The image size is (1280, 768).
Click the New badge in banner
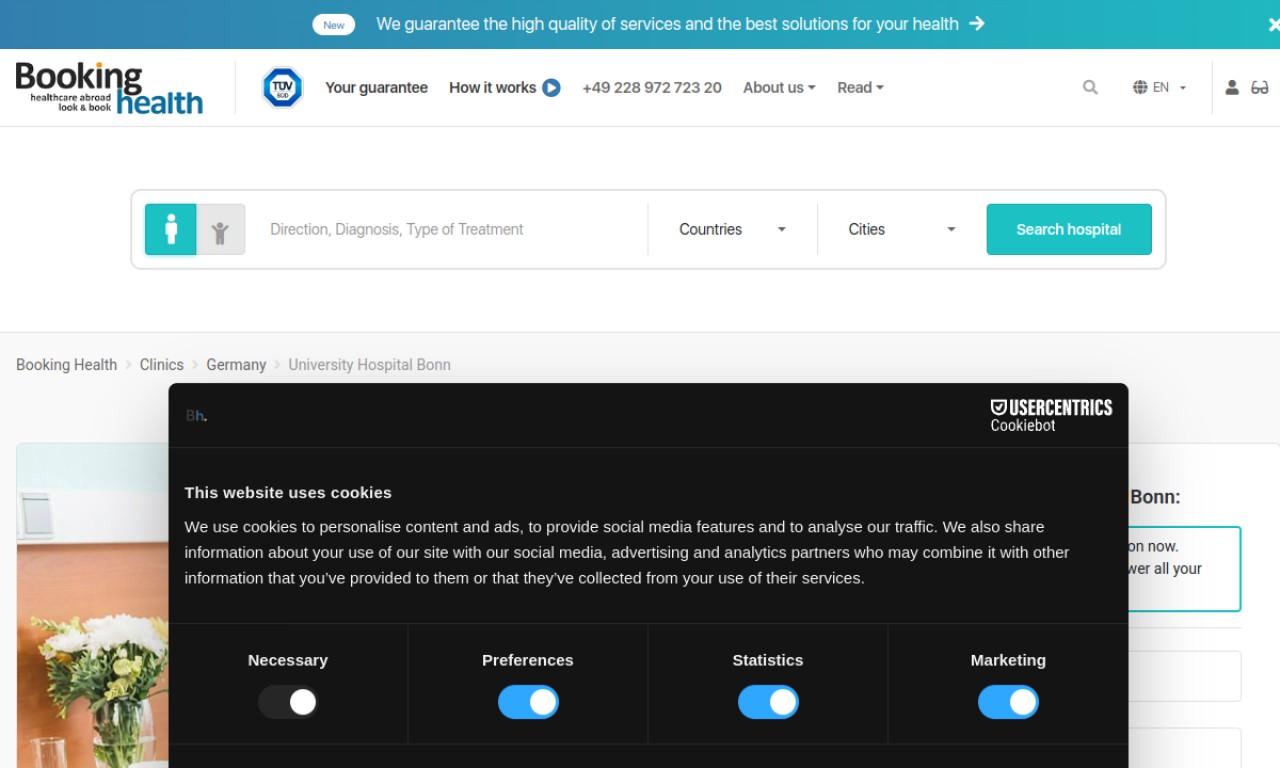pyautogui.click(x=334, y=25)
